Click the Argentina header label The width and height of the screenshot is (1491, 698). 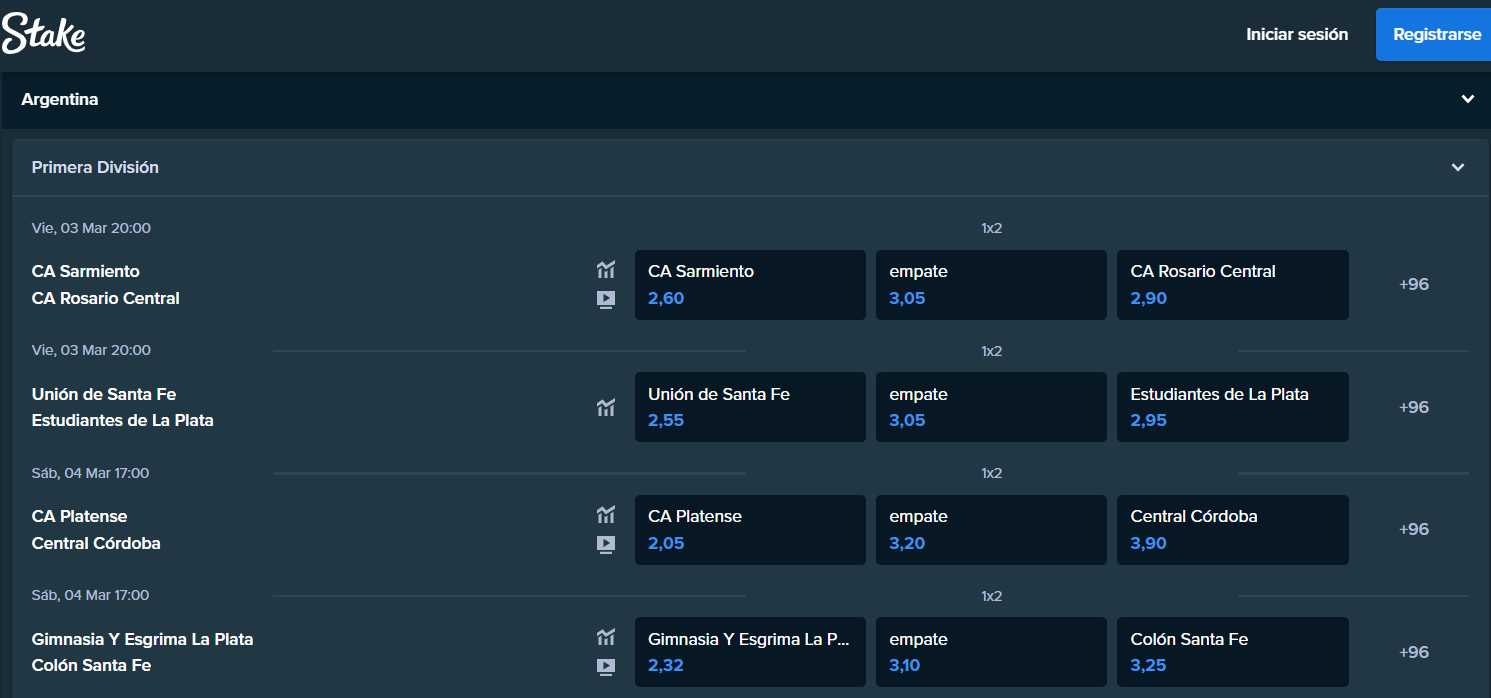pyautogui.click(x=60, y=99)
